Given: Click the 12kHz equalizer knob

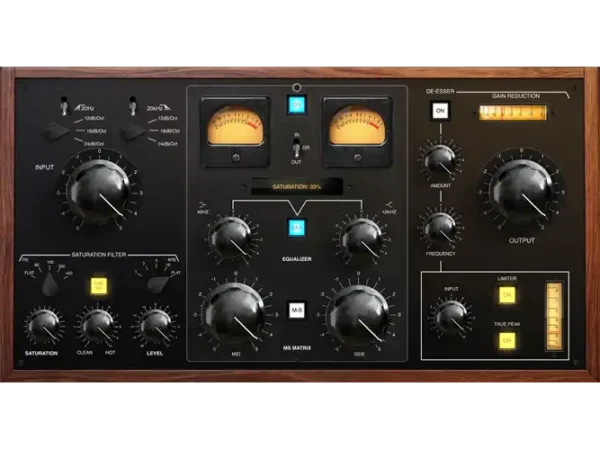Looking at the screenshot, I should click(x=362, y=240).
